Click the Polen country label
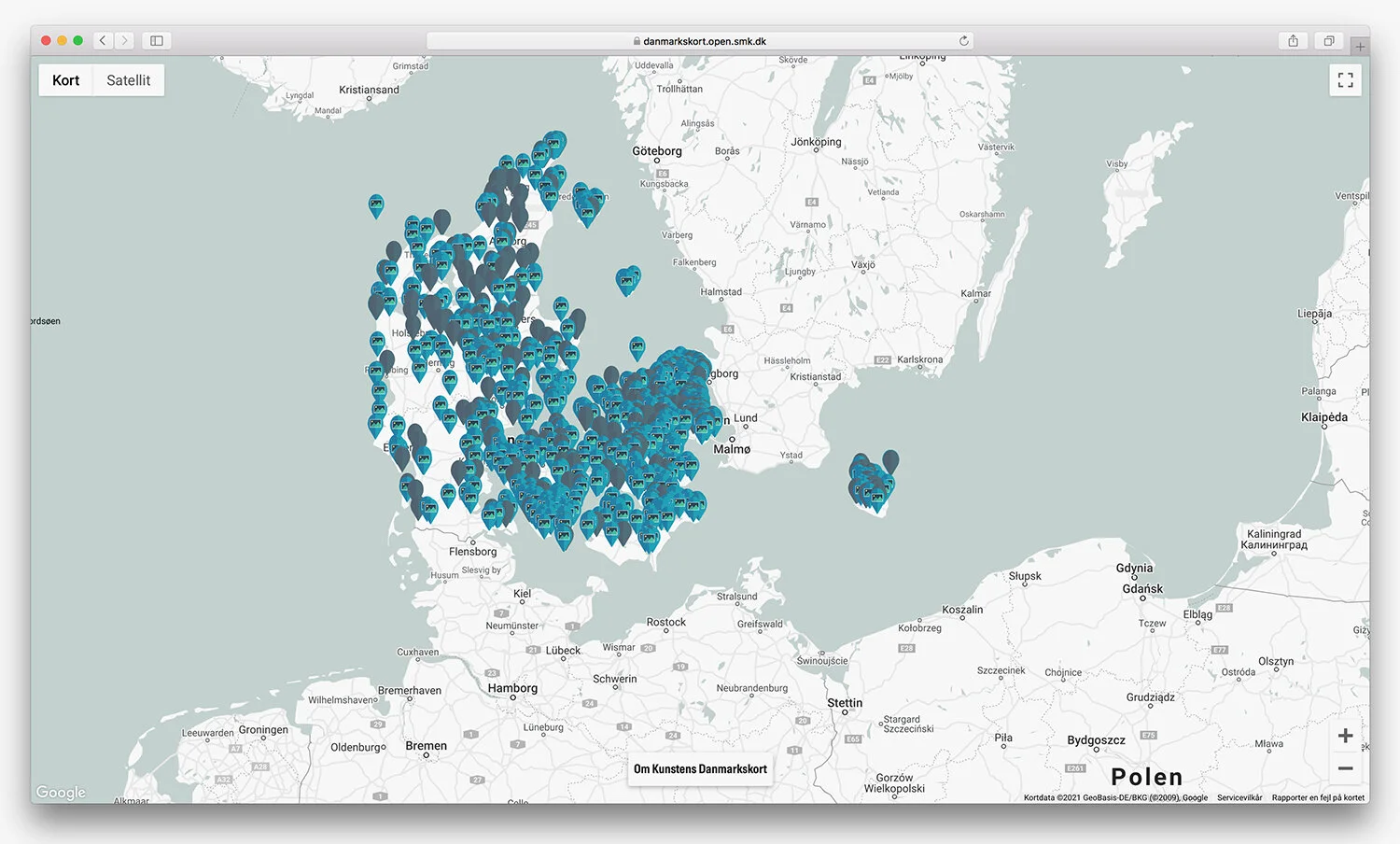 click(x=1147, y=777)
